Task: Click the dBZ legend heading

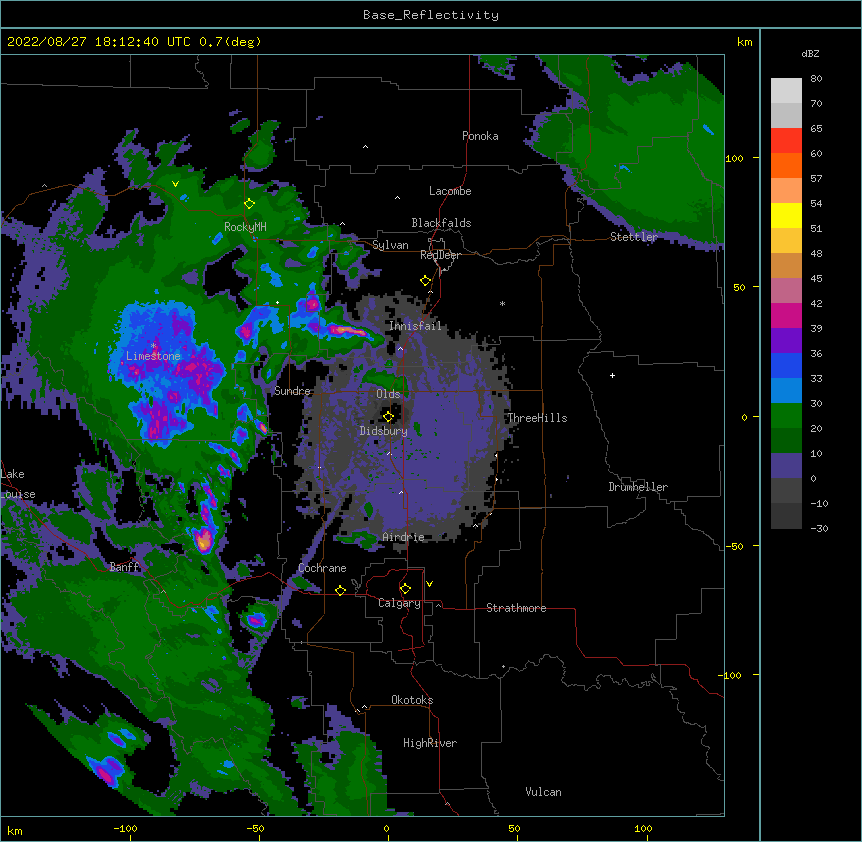Action: [x=810, y=53]
